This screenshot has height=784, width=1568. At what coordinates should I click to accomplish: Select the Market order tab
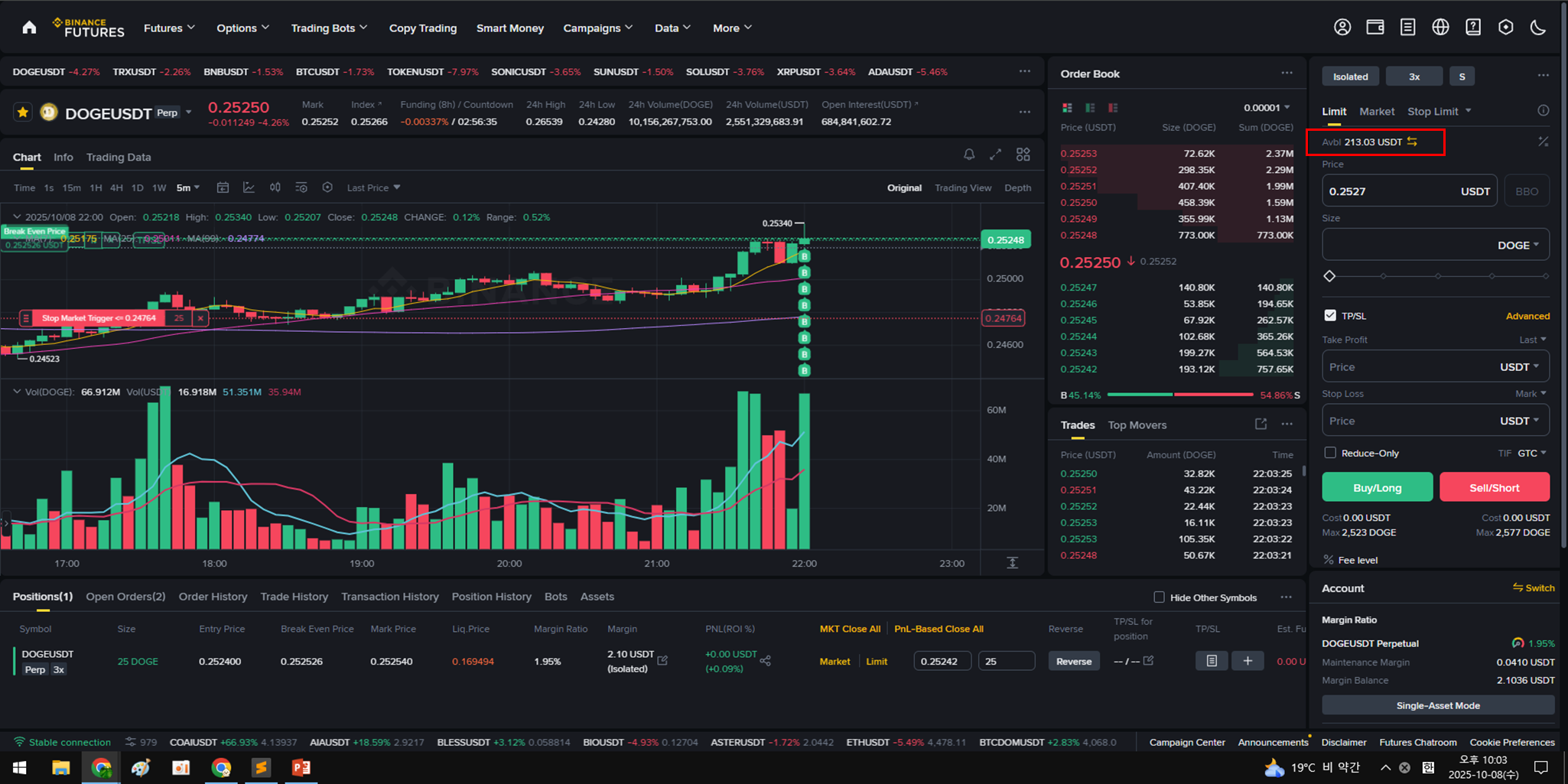(1377, 111)
